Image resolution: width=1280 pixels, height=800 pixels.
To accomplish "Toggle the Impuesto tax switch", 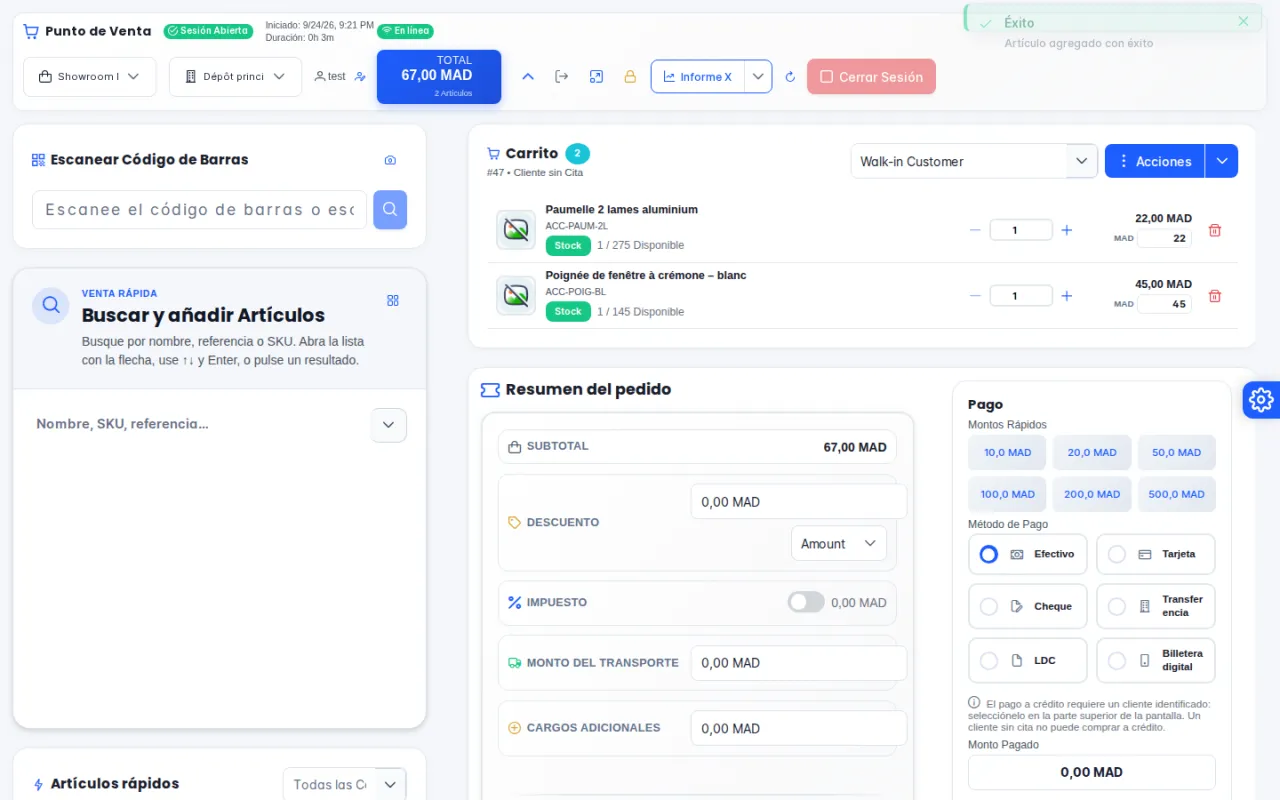I will pyautogui.click(x=806, y=602).
